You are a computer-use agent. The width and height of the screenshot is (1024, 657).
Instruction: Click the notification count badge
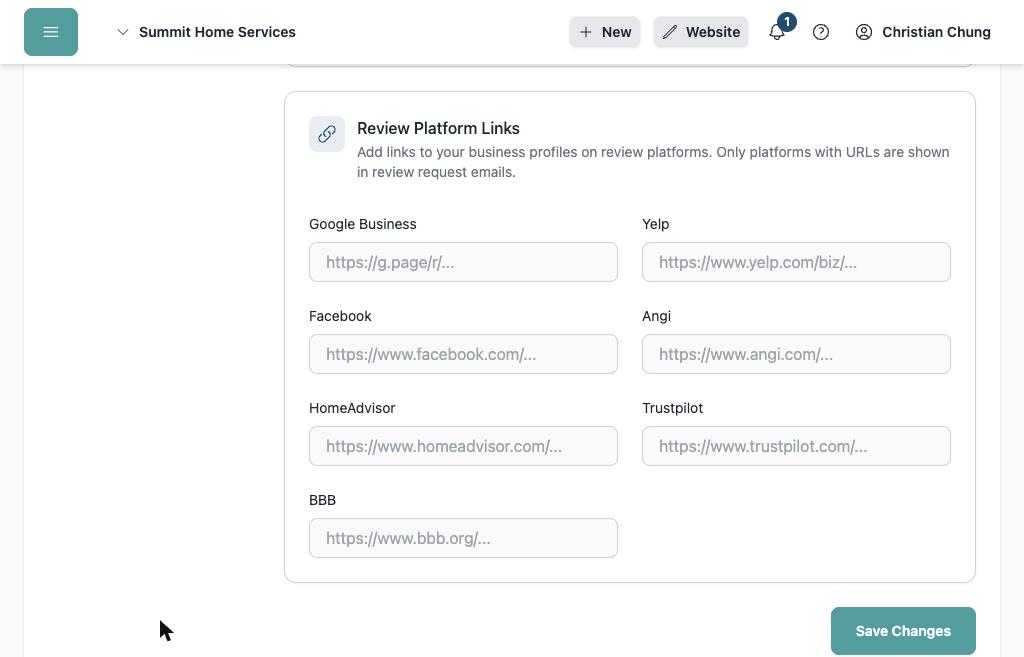tap(787, 22)
